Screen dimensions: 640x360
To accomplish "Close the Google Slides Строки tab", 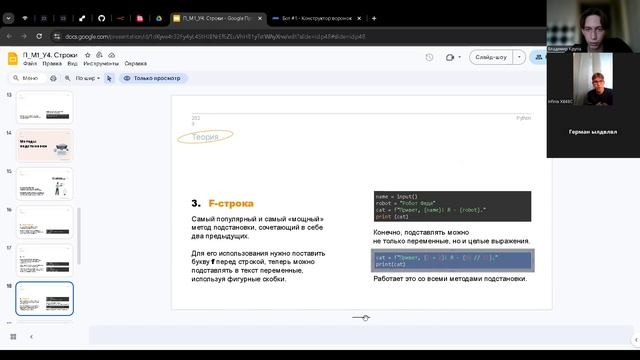I will tap(260, 18).
